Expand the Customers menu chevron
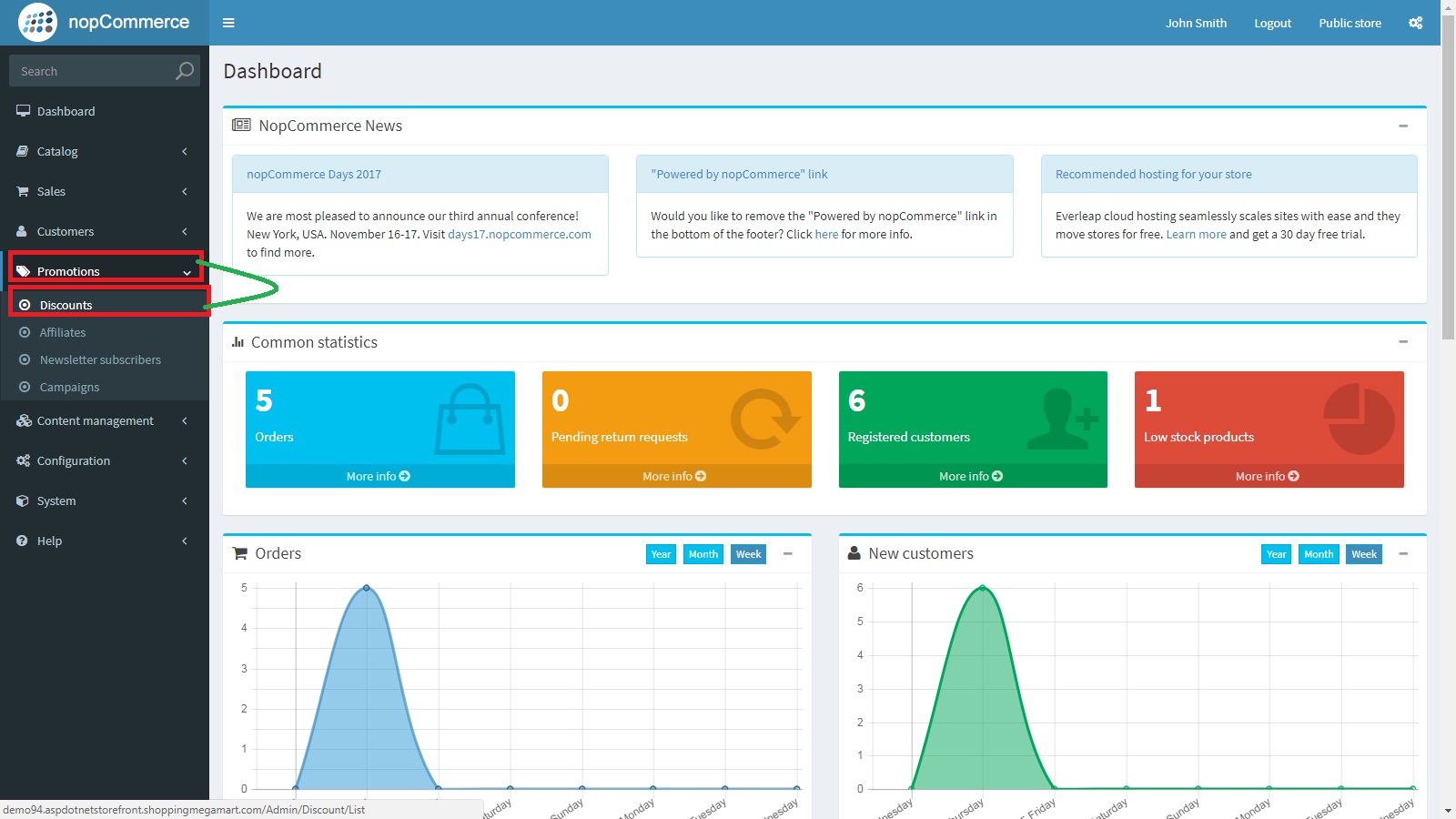The height and width of the screenshot is (819, 1456). (185, 231)
